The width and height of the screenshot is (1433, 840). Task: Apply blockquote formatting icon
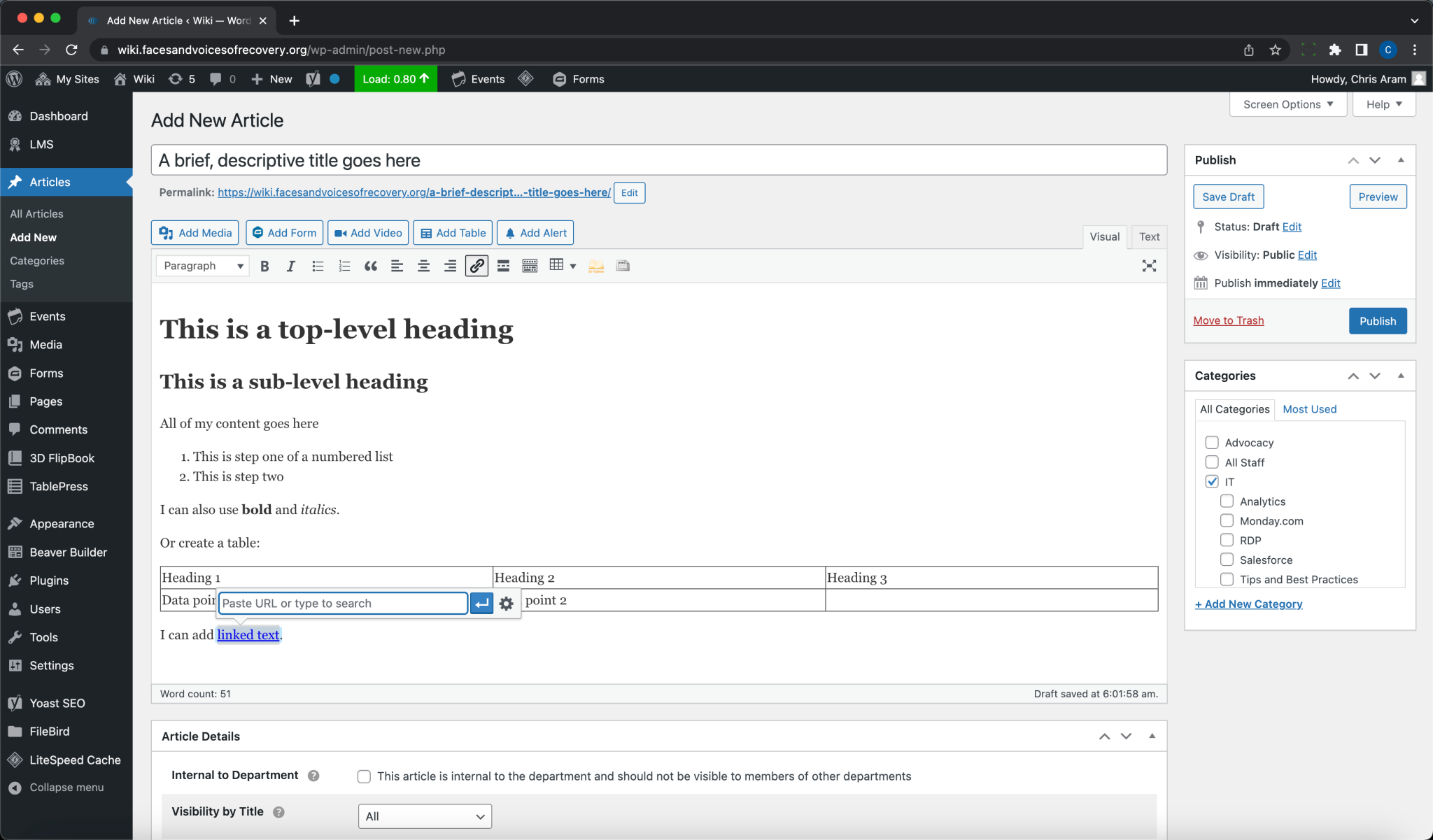[x=371, y=266]
